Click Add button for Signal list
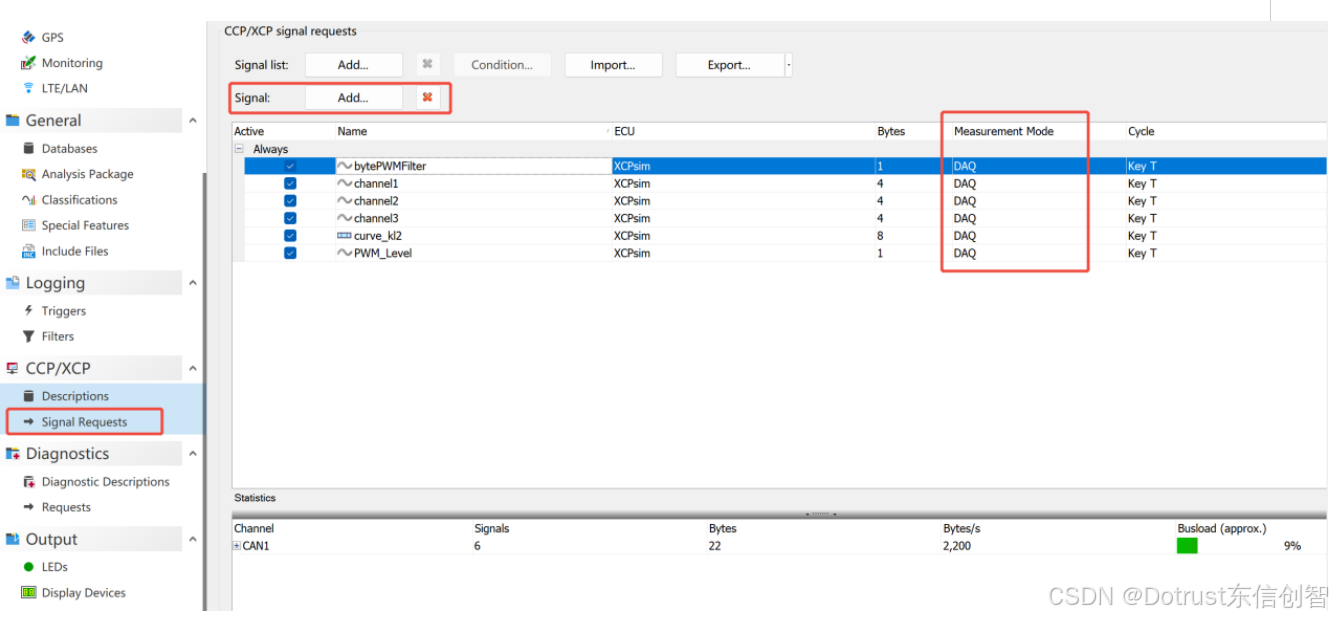The image size is (1333, 618). click(353, 65)
